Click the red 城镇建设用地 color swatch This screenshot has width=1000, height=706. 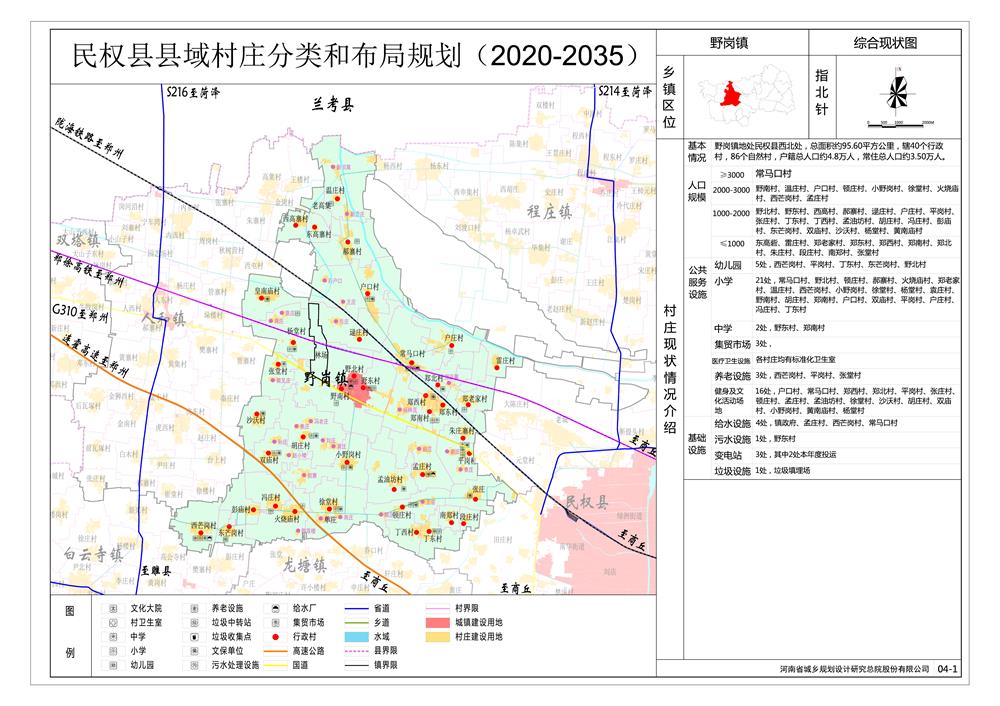coord(438,622)
